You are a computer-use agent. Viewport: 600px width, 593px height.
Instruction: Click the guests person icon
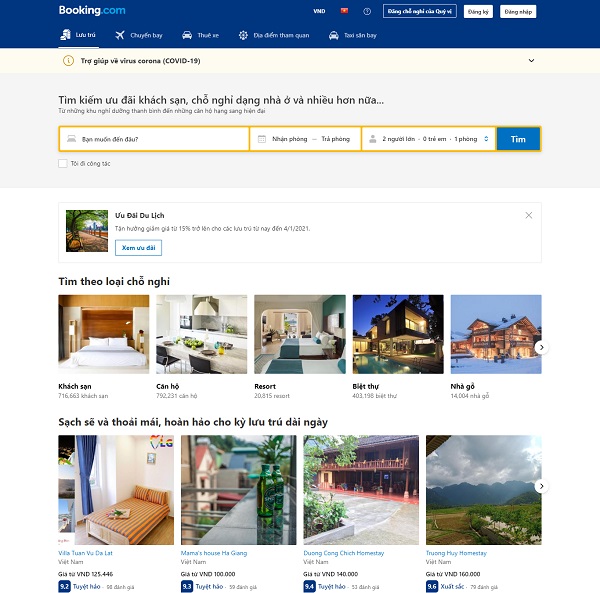coord(371,139)
